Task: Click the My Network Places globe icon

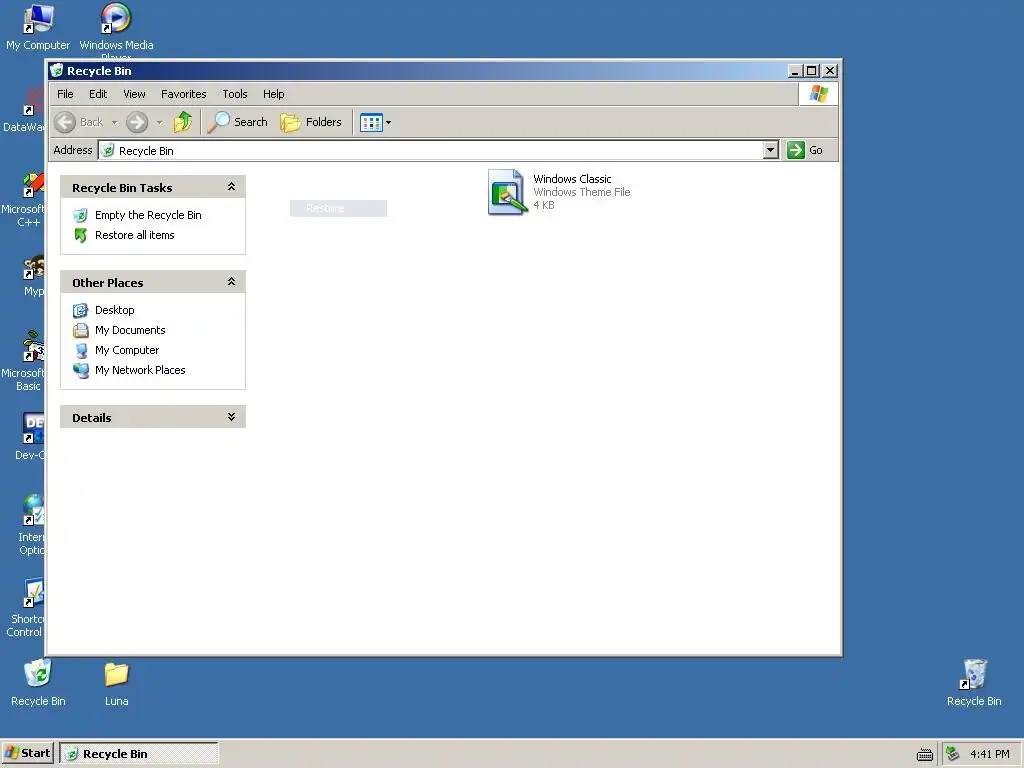Action: (x=80, y=370)
